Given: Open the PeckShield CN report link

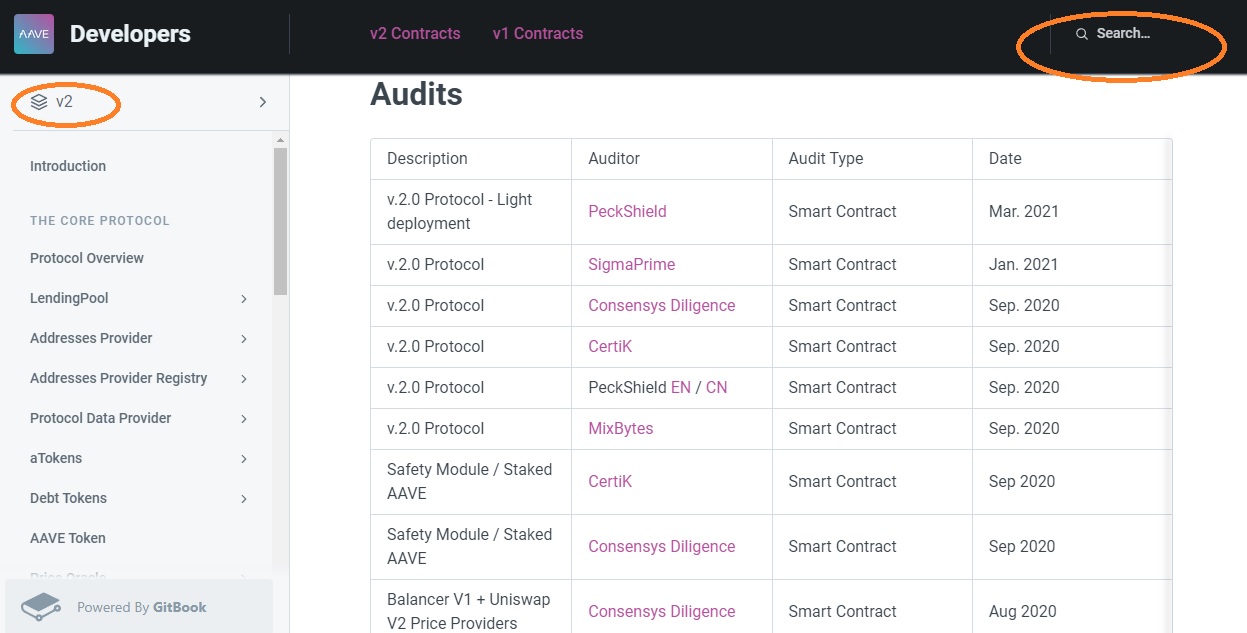Looking at the screenshot, I should (716, 388).
